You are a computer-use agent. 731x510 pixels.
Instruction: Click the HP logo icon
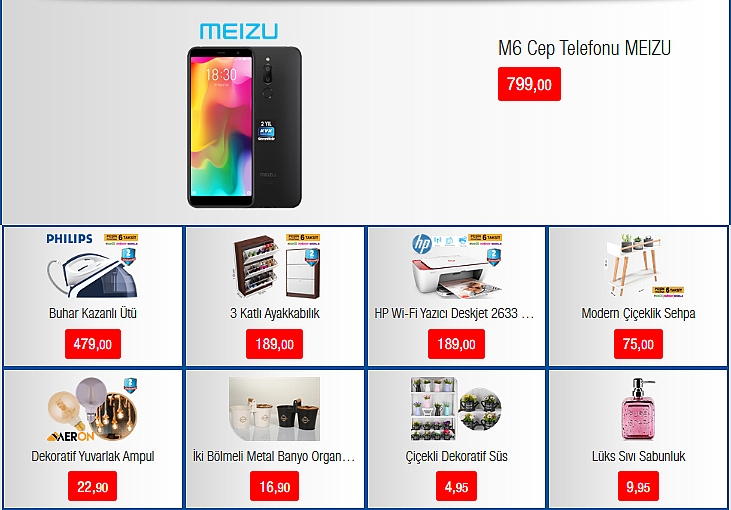tap(422, 244)
